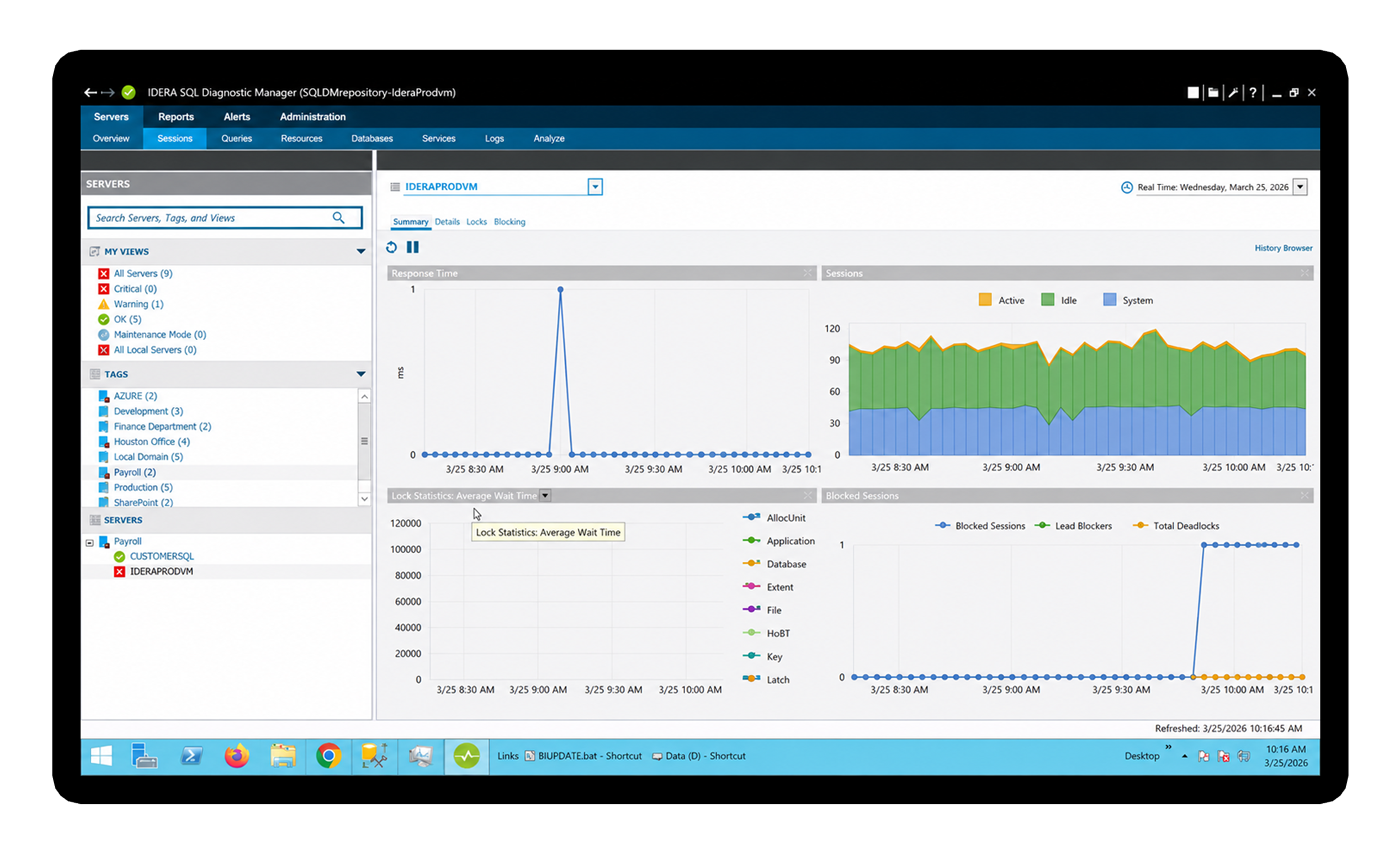Close the Sessions chart panel
This screenshot has width=1400, height=853.
pyautogui.click(x=1305, y=273)
